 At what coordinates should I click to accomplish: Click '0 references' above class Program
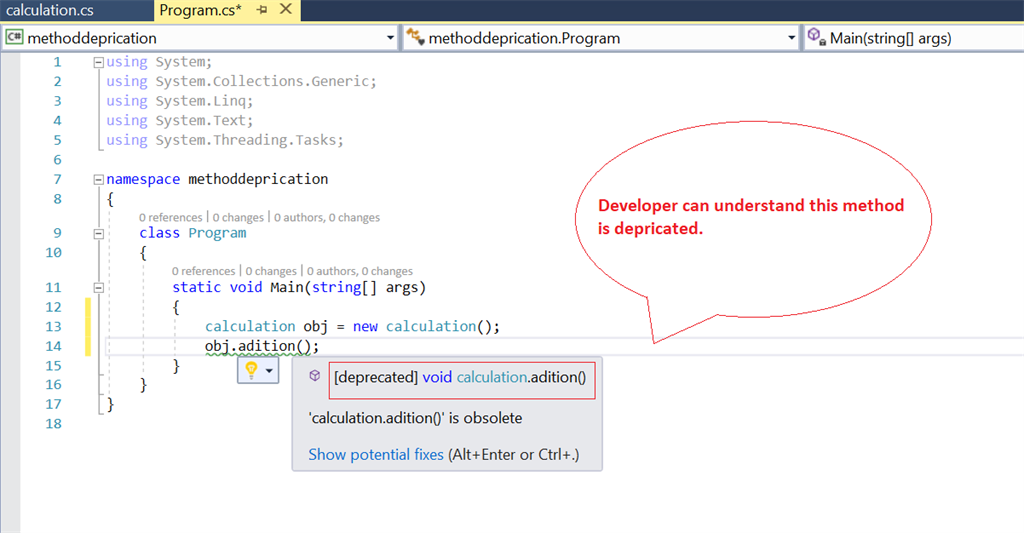[x=170, y=218]
